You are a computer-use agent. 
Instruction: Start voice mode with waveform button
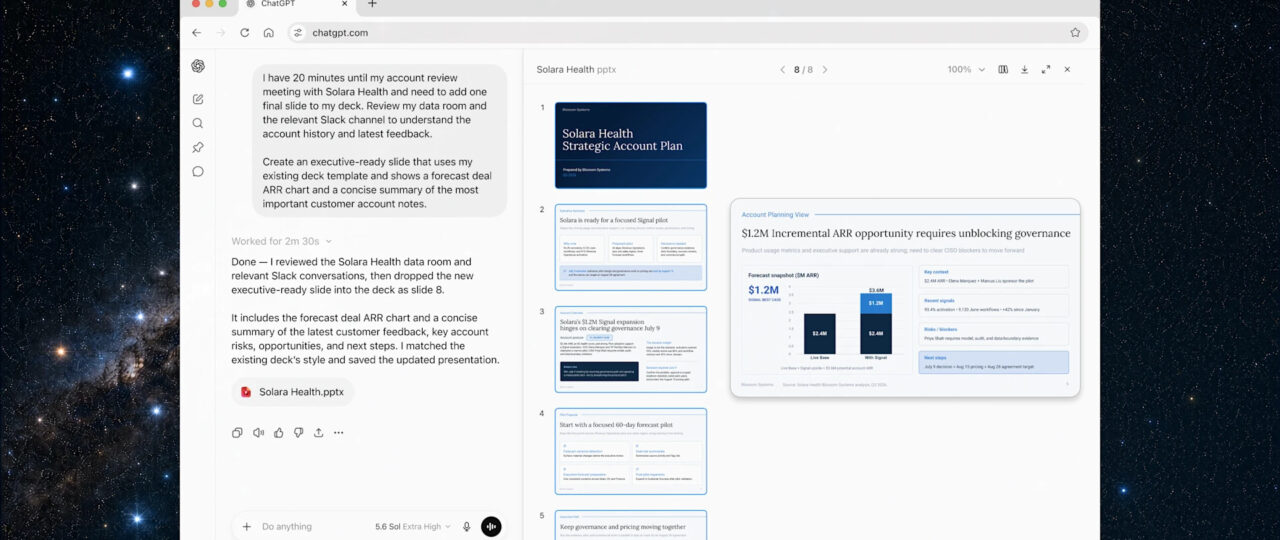click(x=491, y=526)
